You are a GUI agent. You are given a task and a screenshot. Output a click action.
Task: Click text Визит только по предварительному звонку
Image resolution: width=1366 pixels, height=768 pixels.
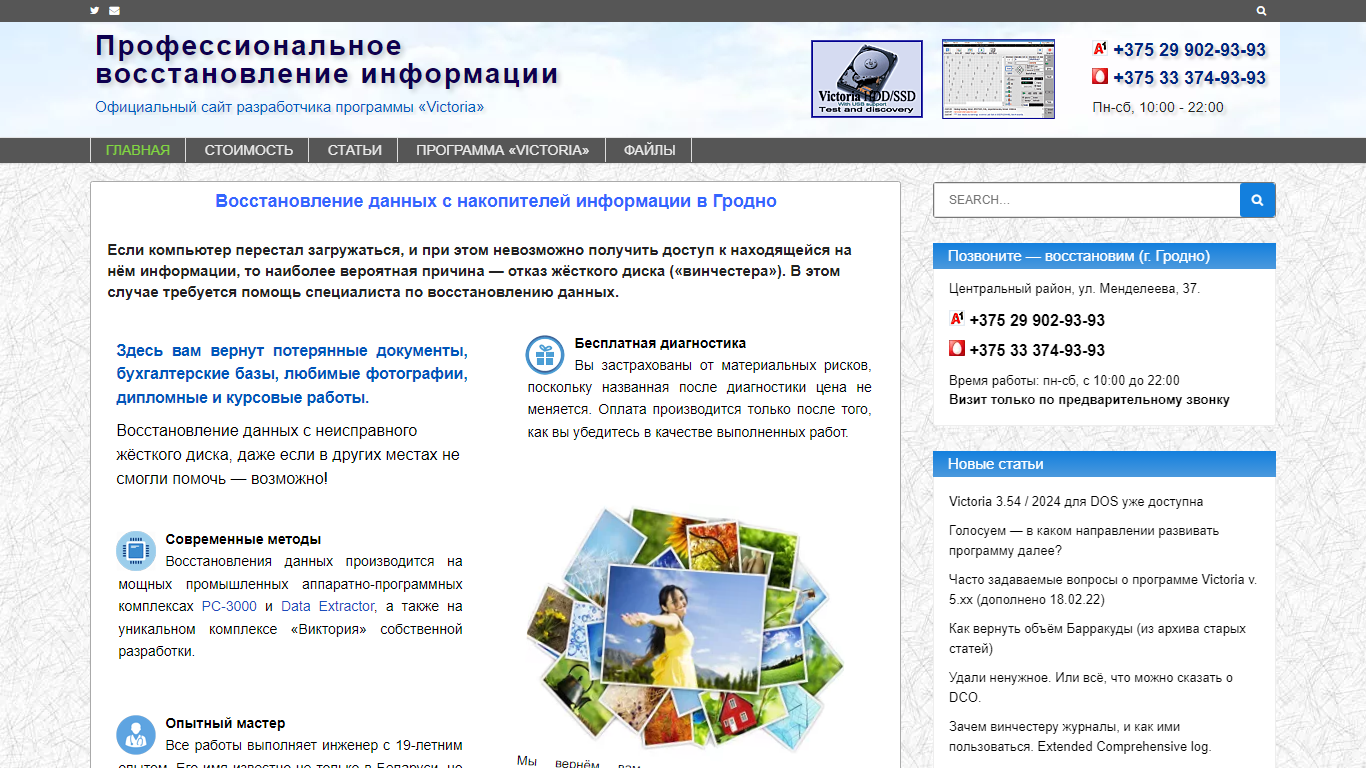[x=1089, y=400]
